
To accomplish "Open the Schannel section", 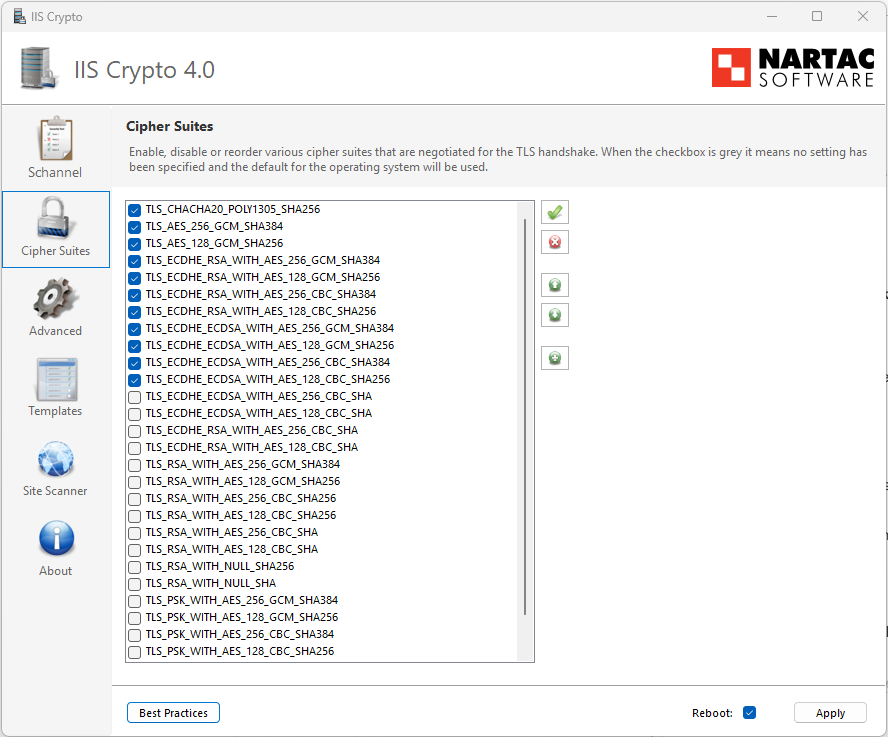I will pyautogui.click(x=56, y=147).
